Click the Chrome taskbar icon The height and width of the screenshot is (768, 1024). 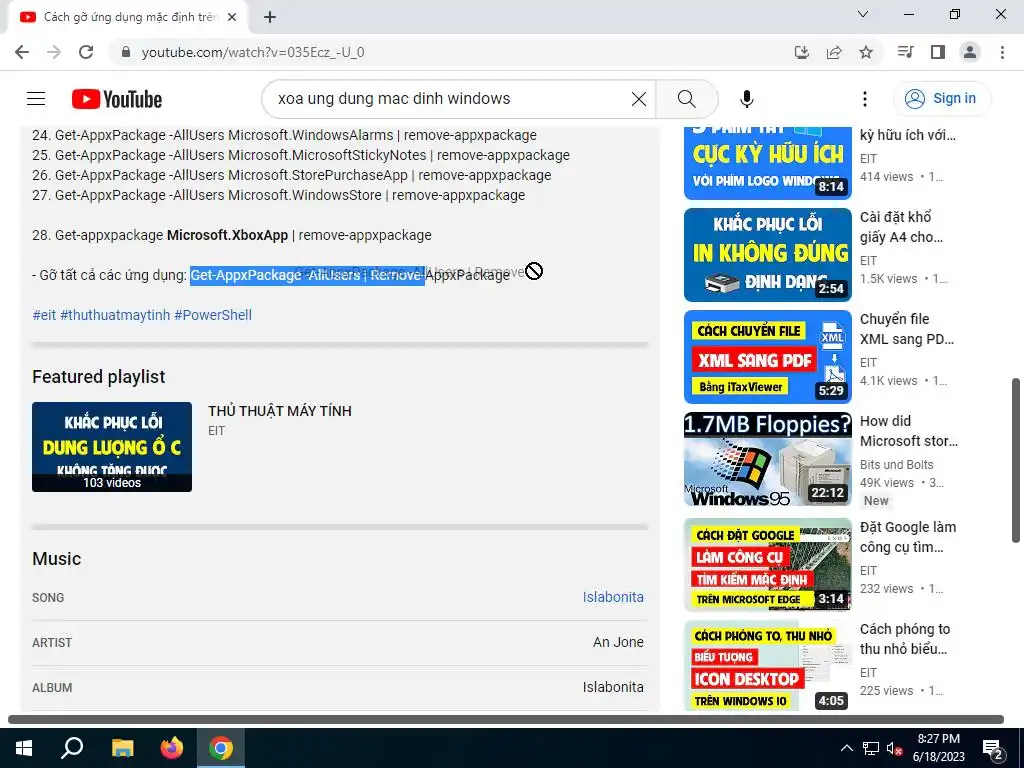[221, 748]
